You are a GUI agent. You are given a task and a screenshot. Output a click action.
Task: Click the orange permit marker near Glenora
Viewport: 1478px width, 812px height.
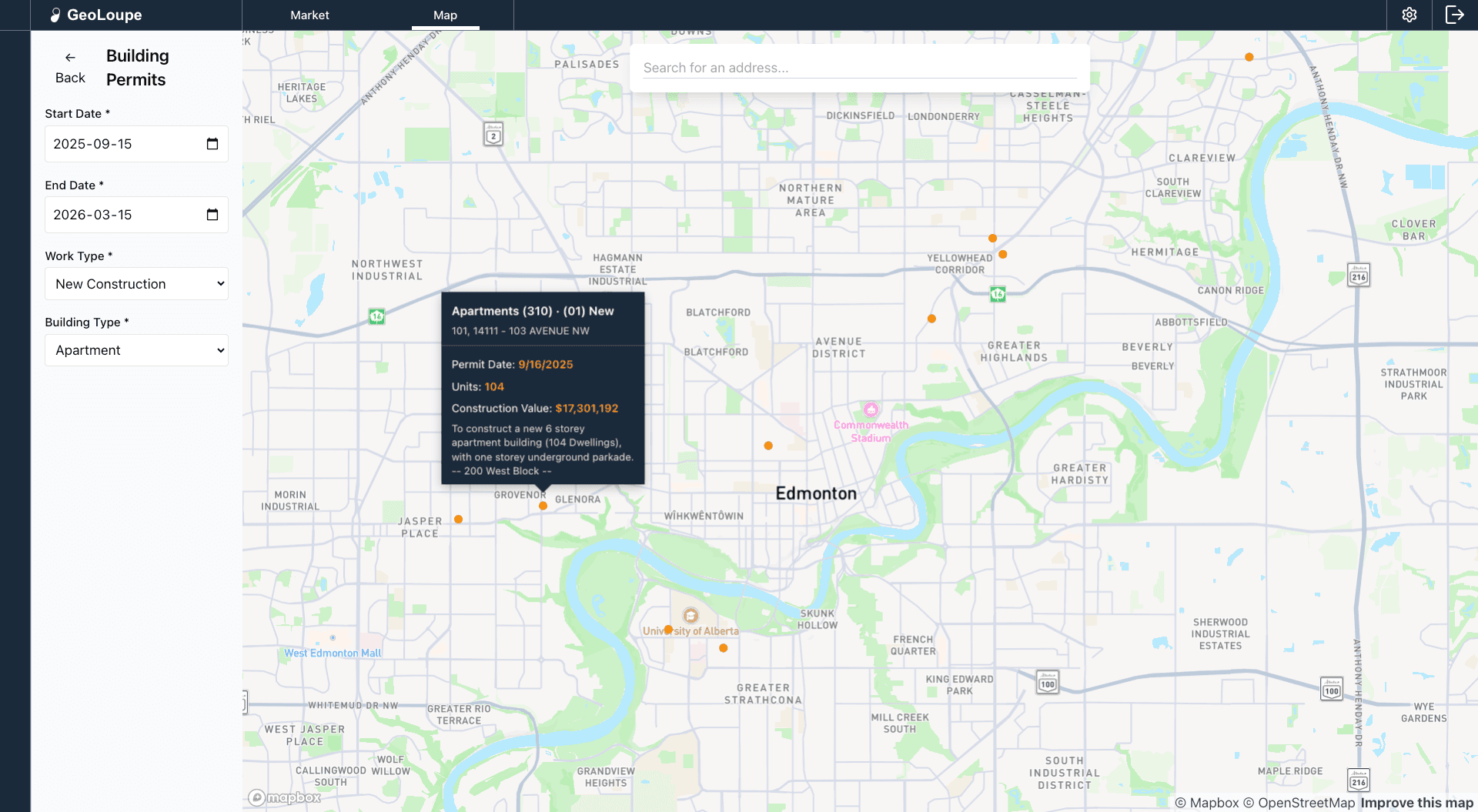543,506
